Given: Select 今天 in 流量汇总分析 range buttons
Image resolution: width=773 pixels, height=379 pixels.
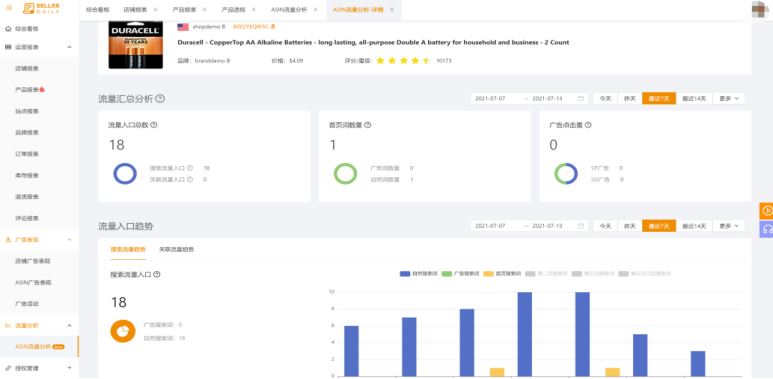Looking at the screenshot, I should click(x=605, y=99).
